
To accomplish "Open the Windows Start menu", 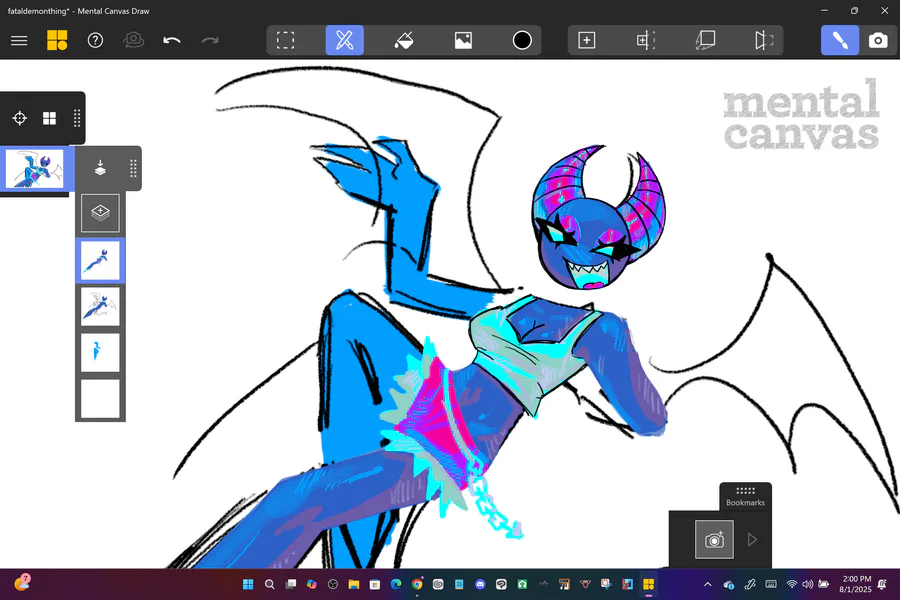I will click(248, 584).
